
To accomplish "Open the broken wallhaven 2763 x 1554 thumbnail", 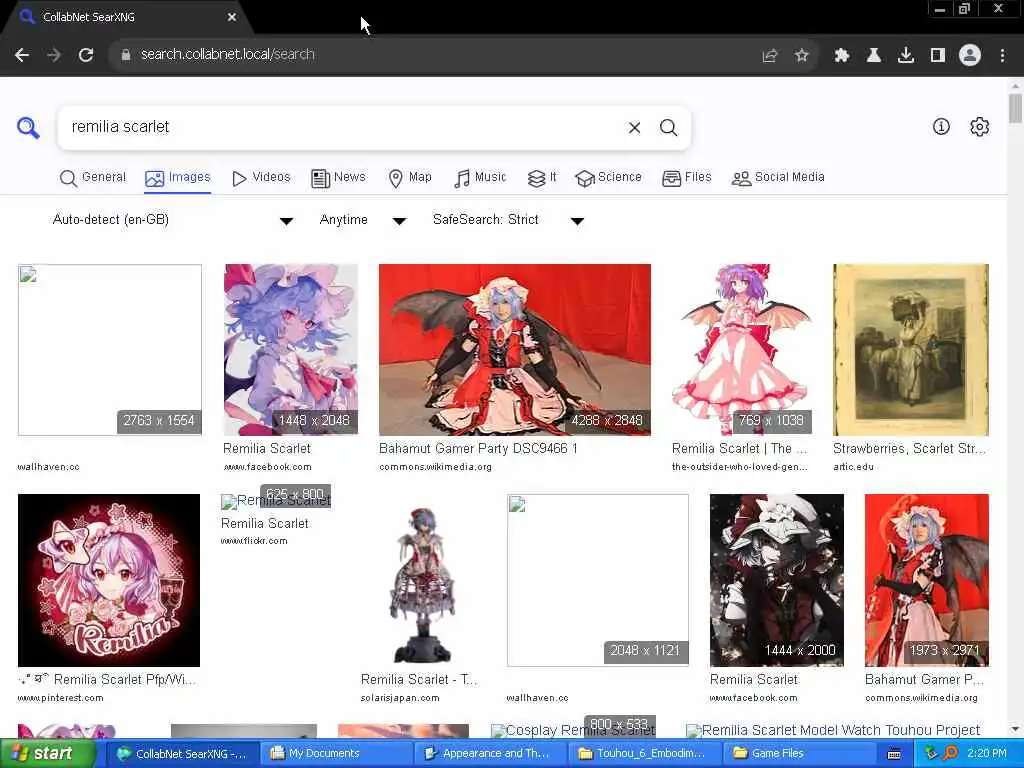I will (x=110, y=350).
